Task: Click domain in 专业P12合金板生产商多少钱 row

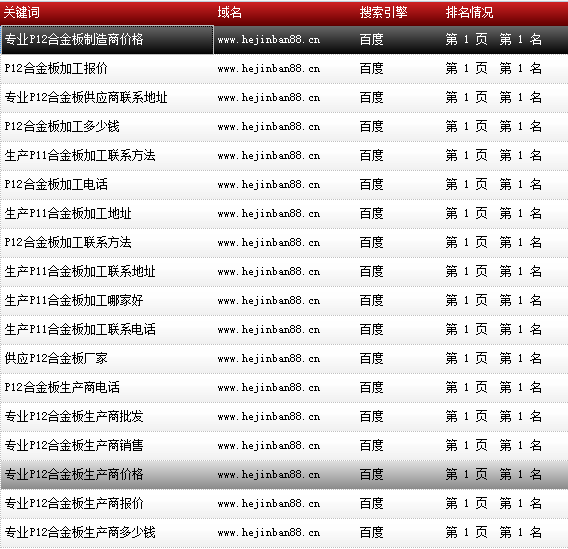Action: pyautogui.click(x=269, y=532)
